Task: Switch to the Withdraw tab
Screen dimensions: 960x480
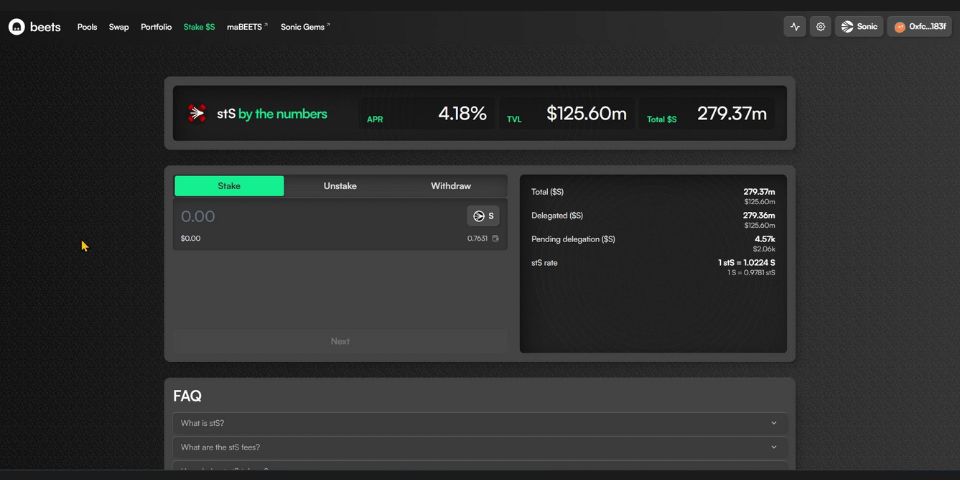Action: click(x=450, y=186)
